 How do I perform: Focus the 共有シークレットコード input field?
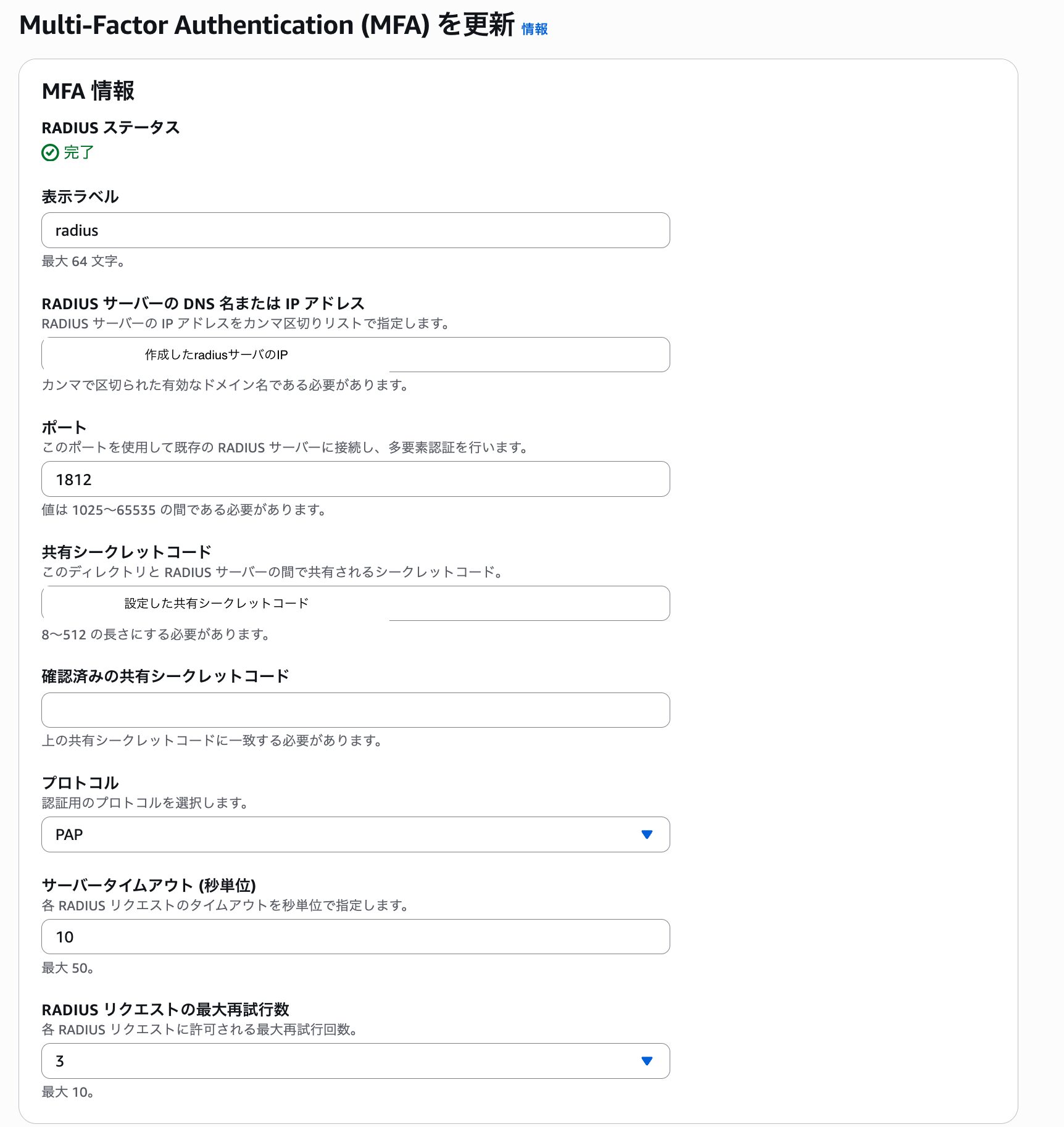355,603
